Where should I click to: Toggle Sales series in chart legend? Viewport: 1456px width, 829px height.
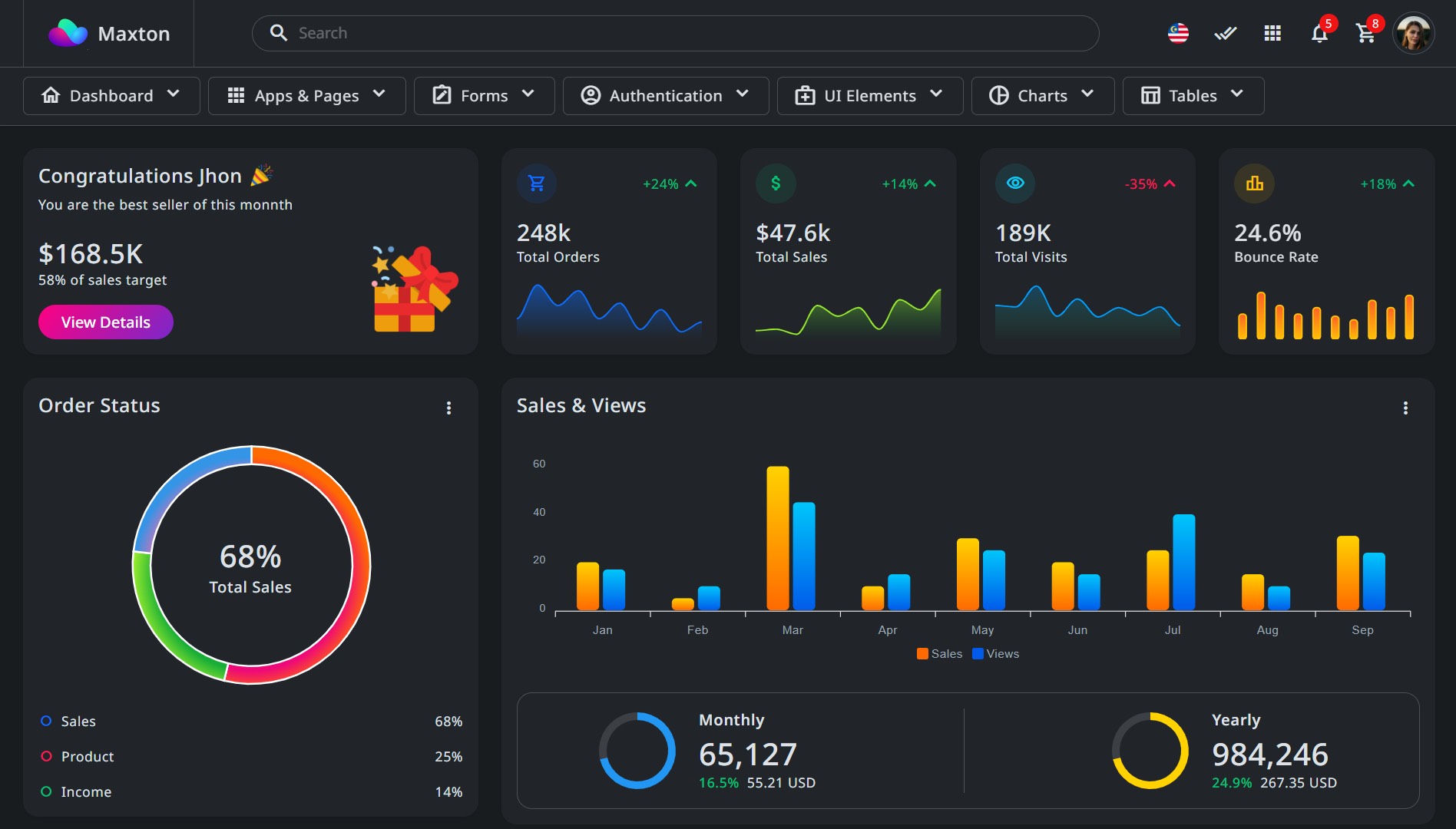click(x=939, y=654)
